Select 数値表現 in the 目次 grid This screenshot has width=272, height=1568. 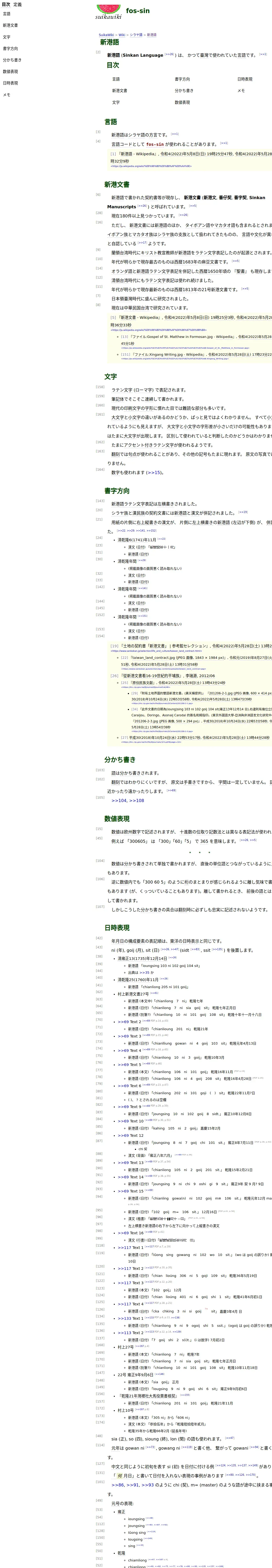click(182, 102)
